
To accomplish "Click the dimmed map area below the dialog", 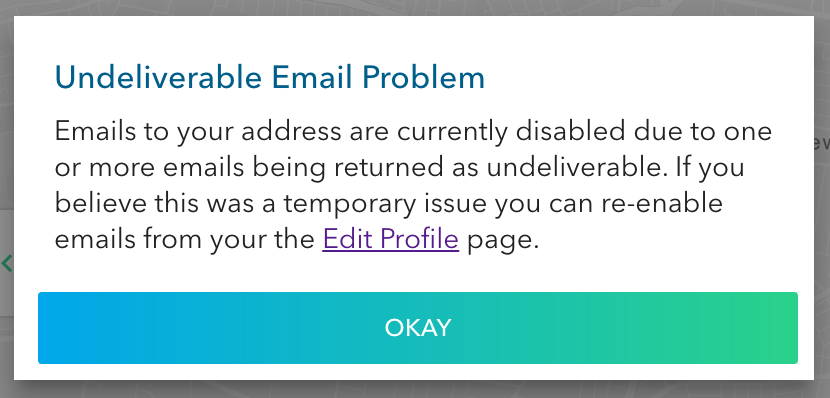I will coord(415,390).
